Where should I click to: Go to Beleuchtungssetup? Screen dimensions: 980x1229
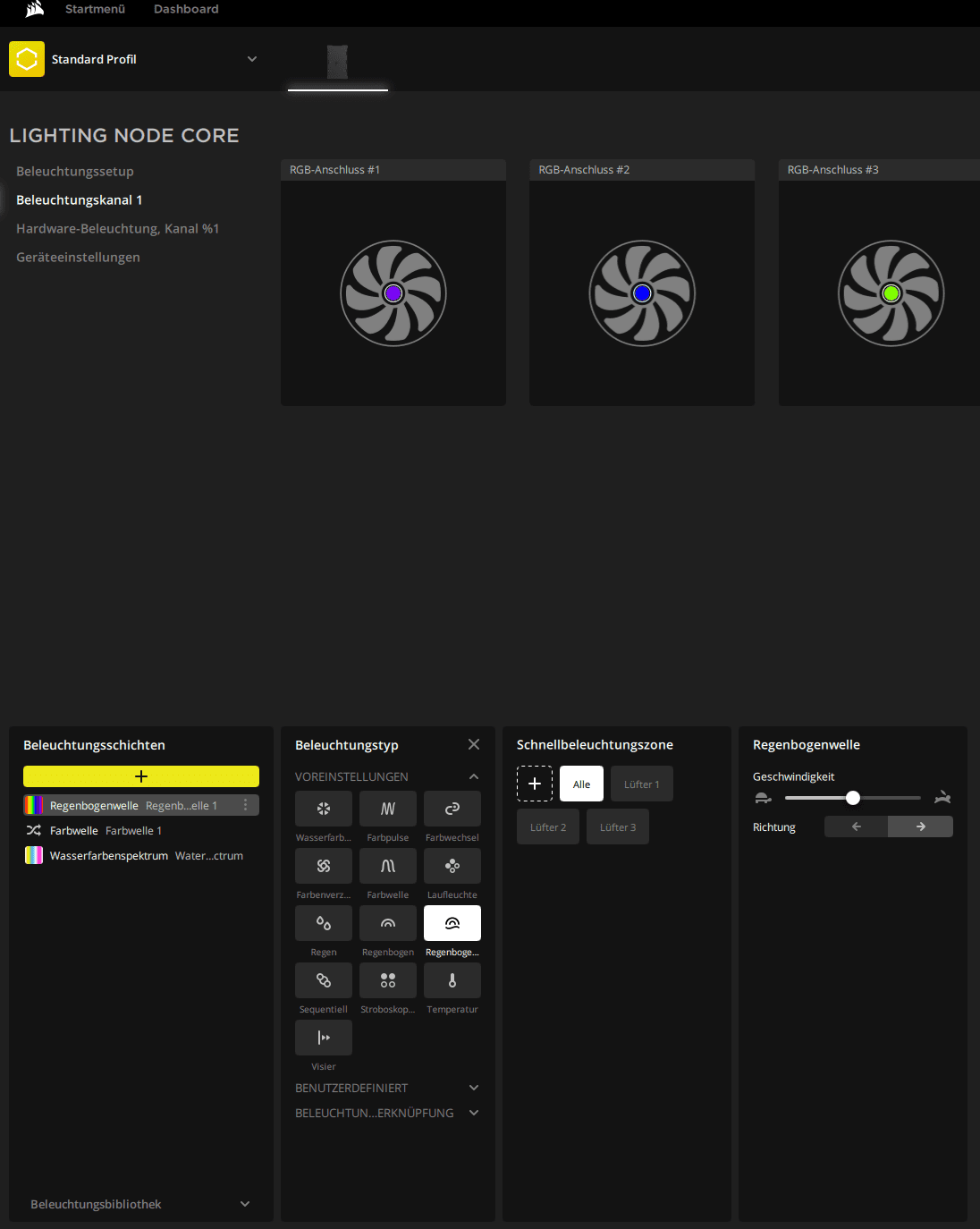(75, 171)
